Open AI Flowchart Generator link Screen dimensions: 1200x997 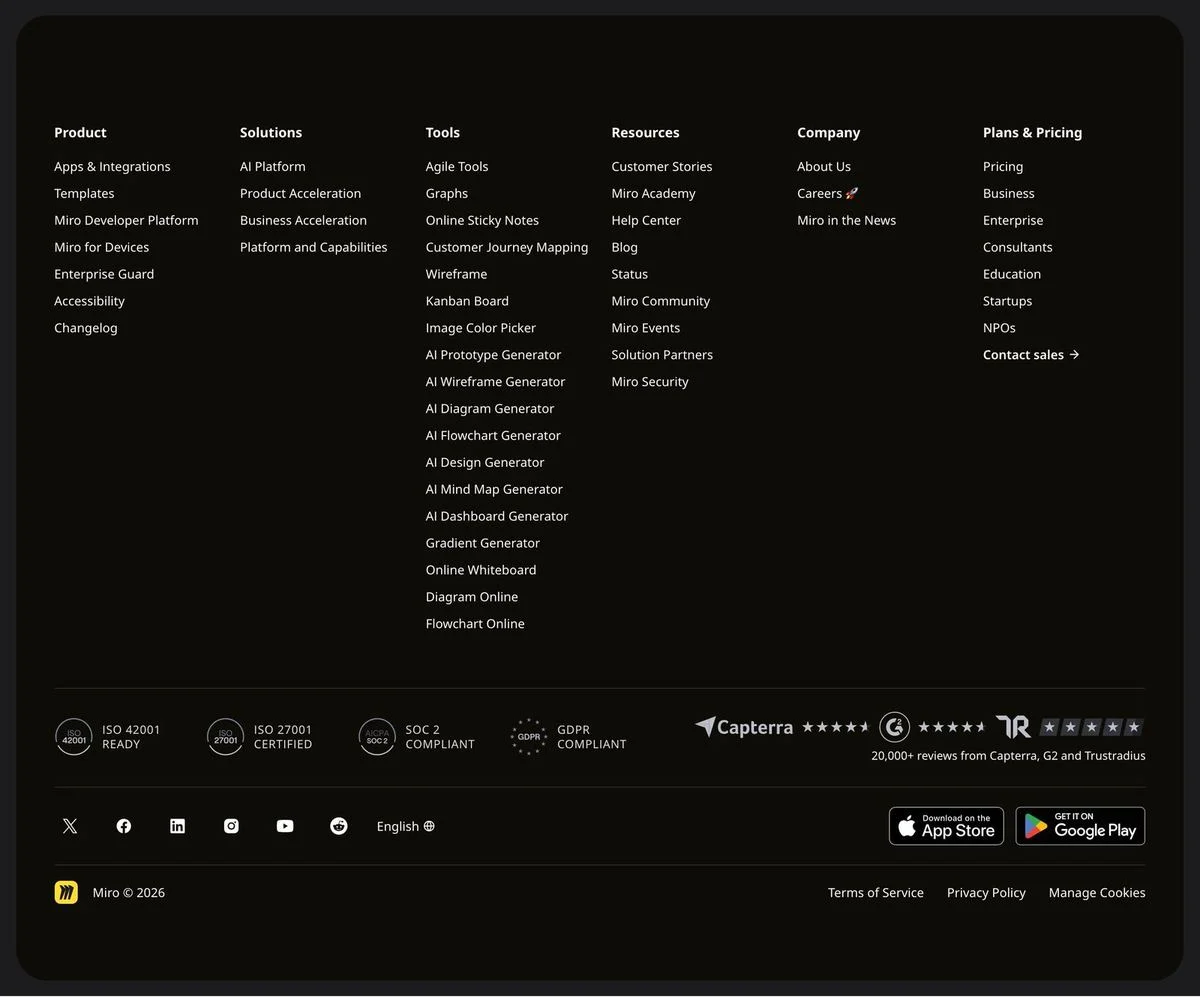493,436
